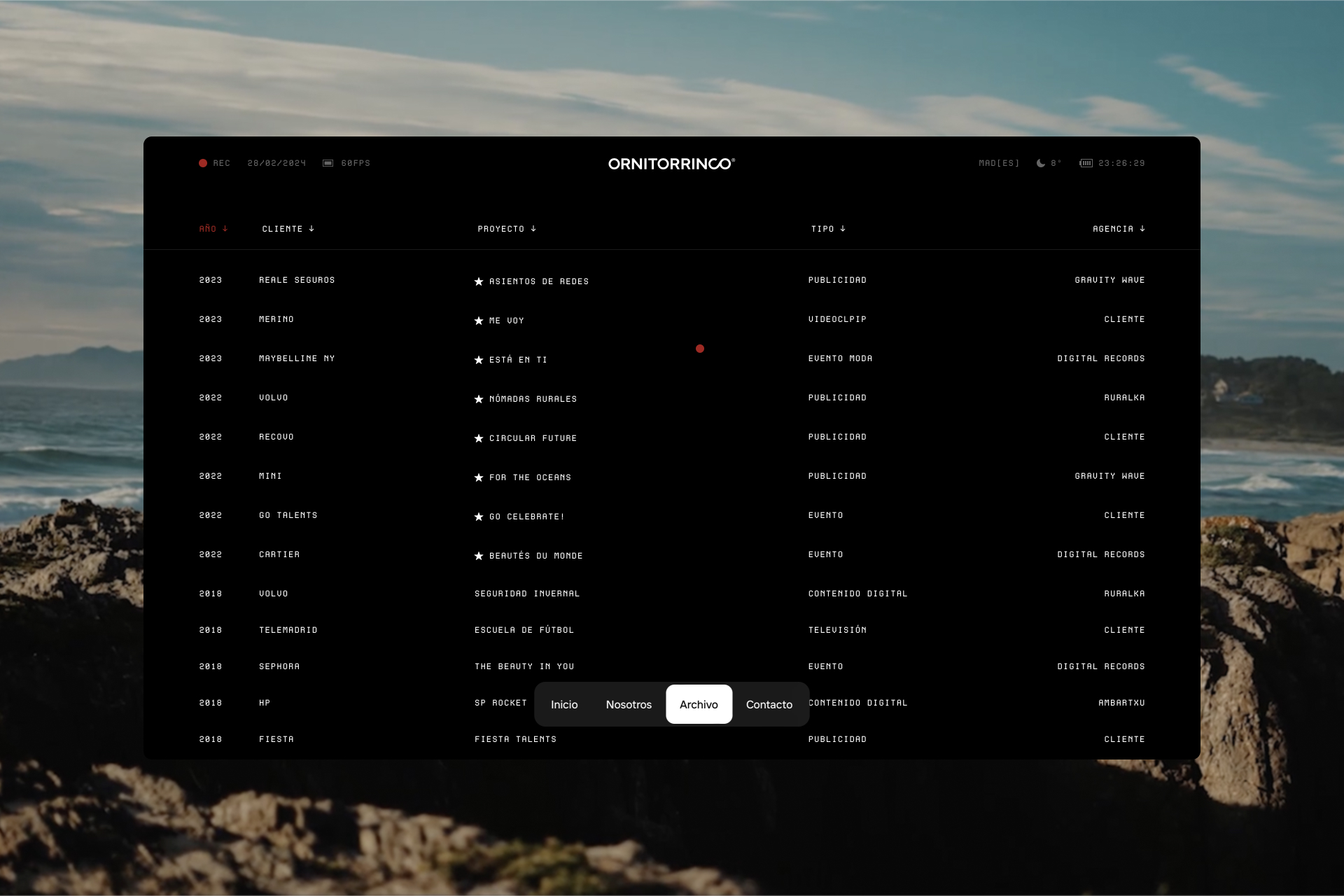Screen dimensions: 1344x896
Task: Click the star next to Asientos de Redes
Action: pos(479,281)
